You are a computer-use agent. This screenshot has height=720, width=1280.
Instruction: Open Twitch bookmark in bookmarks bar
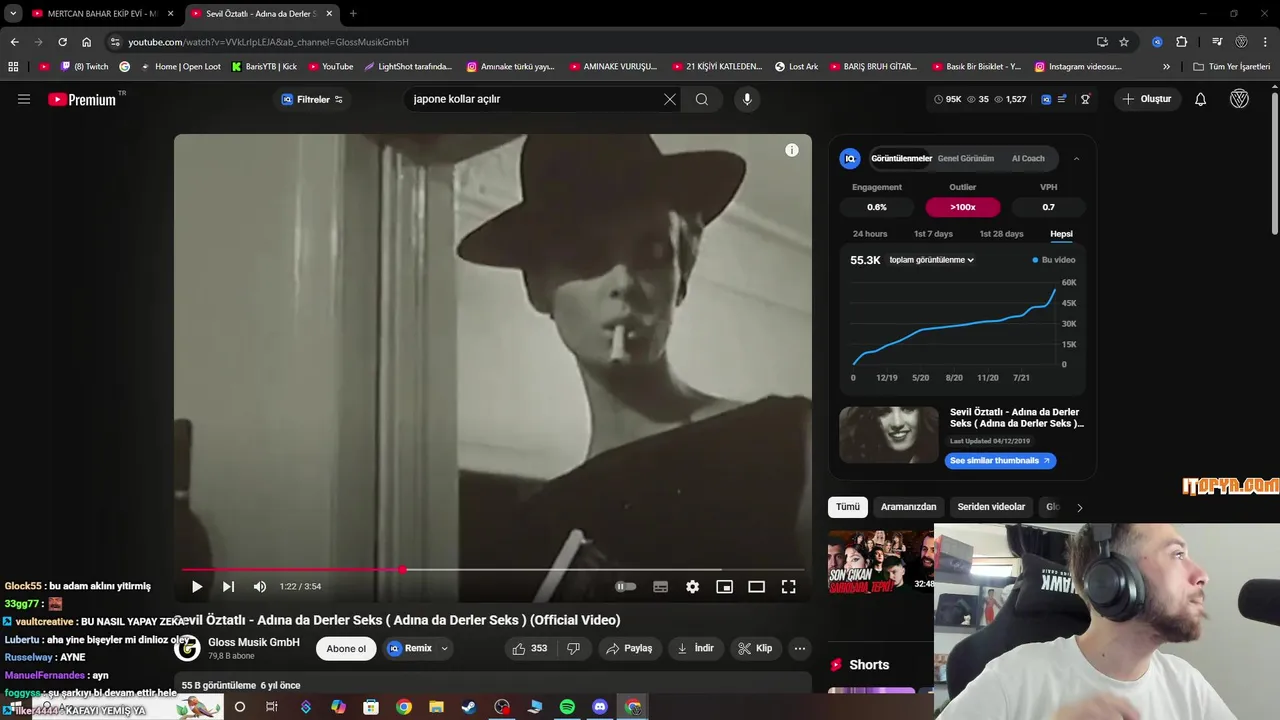(84, 67)
